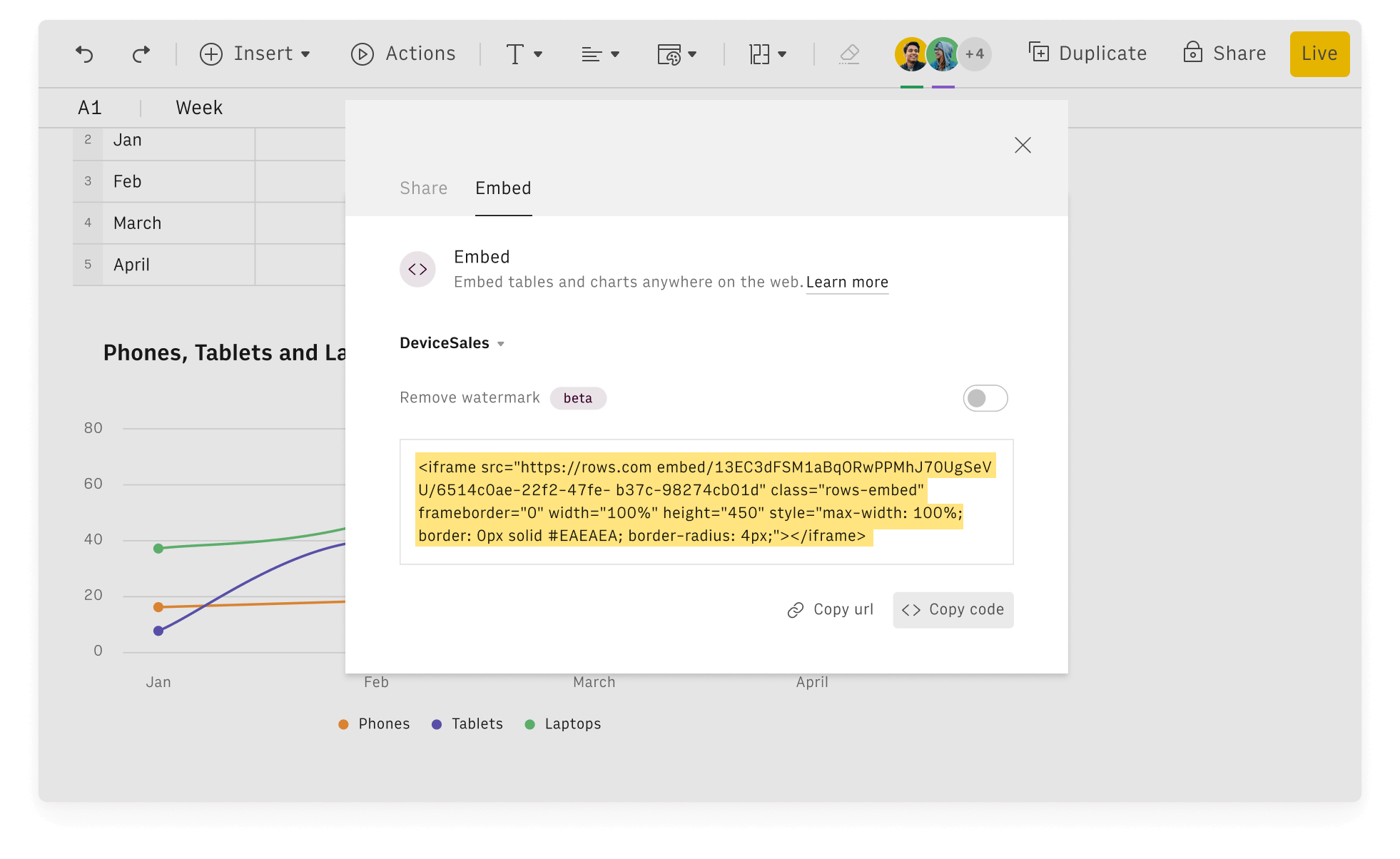Click the orange Phones legend dot
Image resolution: width=1400 pixels, height=859 pixels.
(x=343, y=723)
